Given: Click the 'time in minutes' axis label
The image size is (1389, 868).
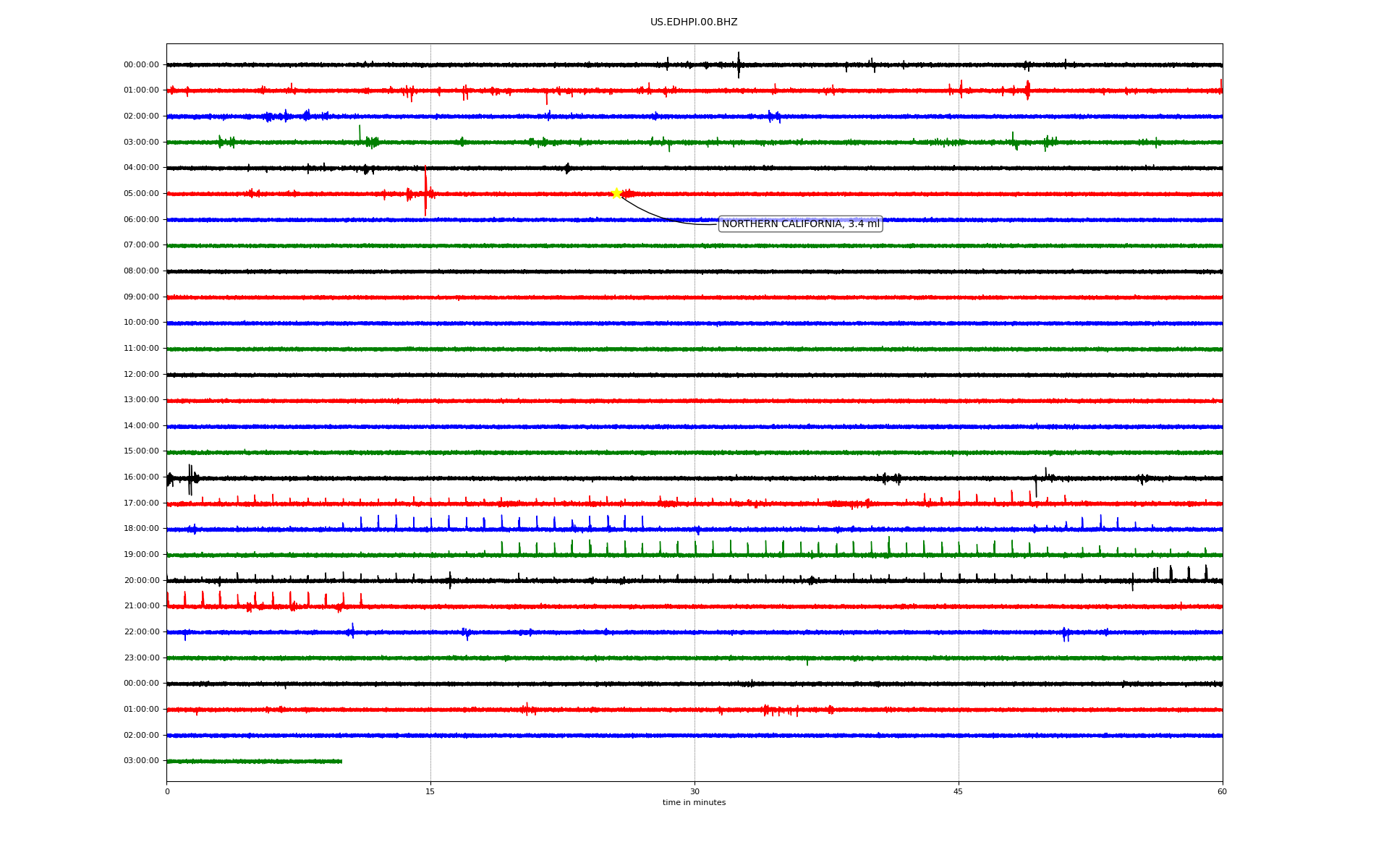Looking at the screenshot, I should click(694, 803).
